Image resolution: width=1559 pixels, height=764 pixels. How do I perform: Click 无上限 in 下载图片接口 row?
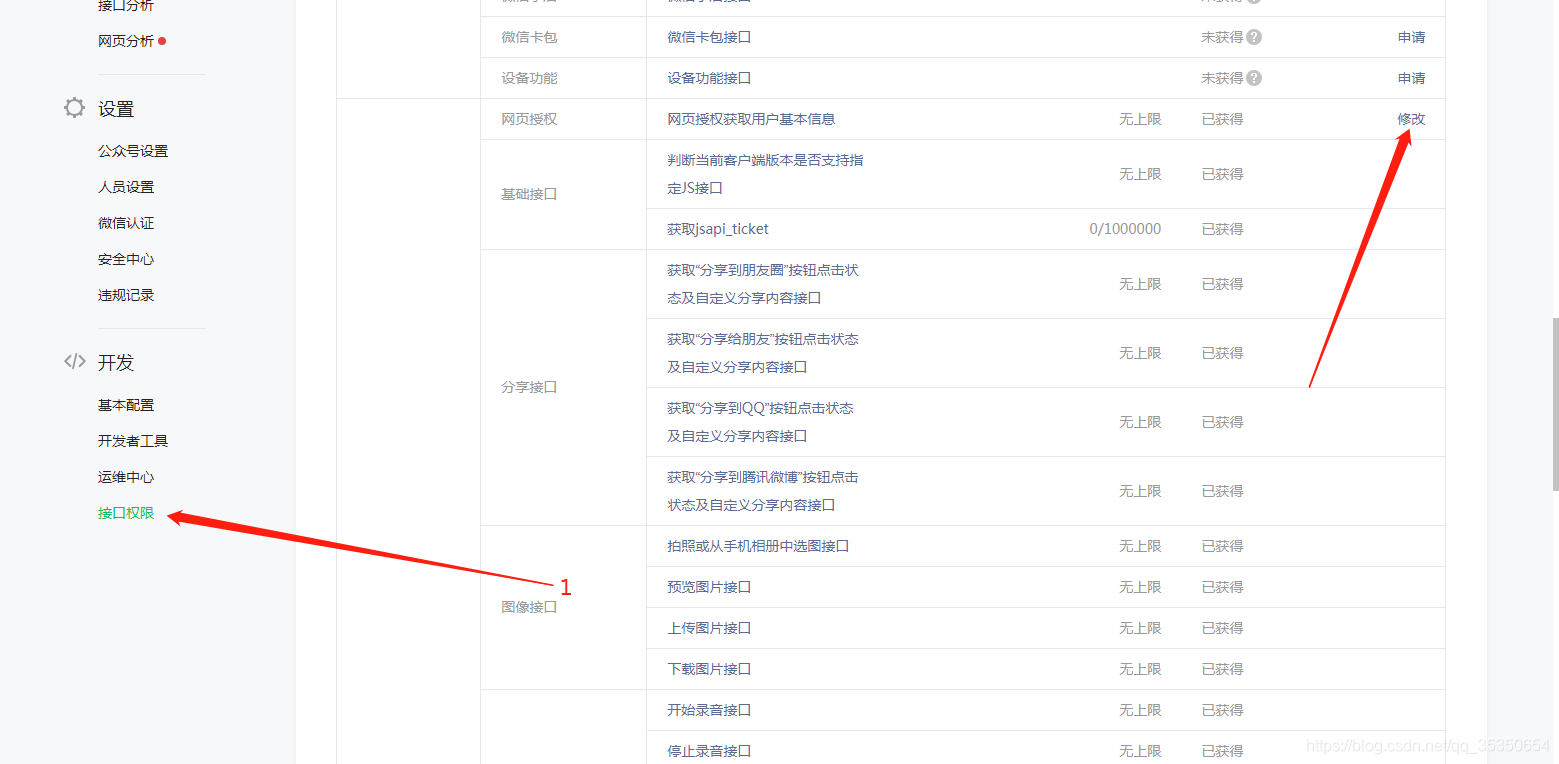tap(1140, 669)
